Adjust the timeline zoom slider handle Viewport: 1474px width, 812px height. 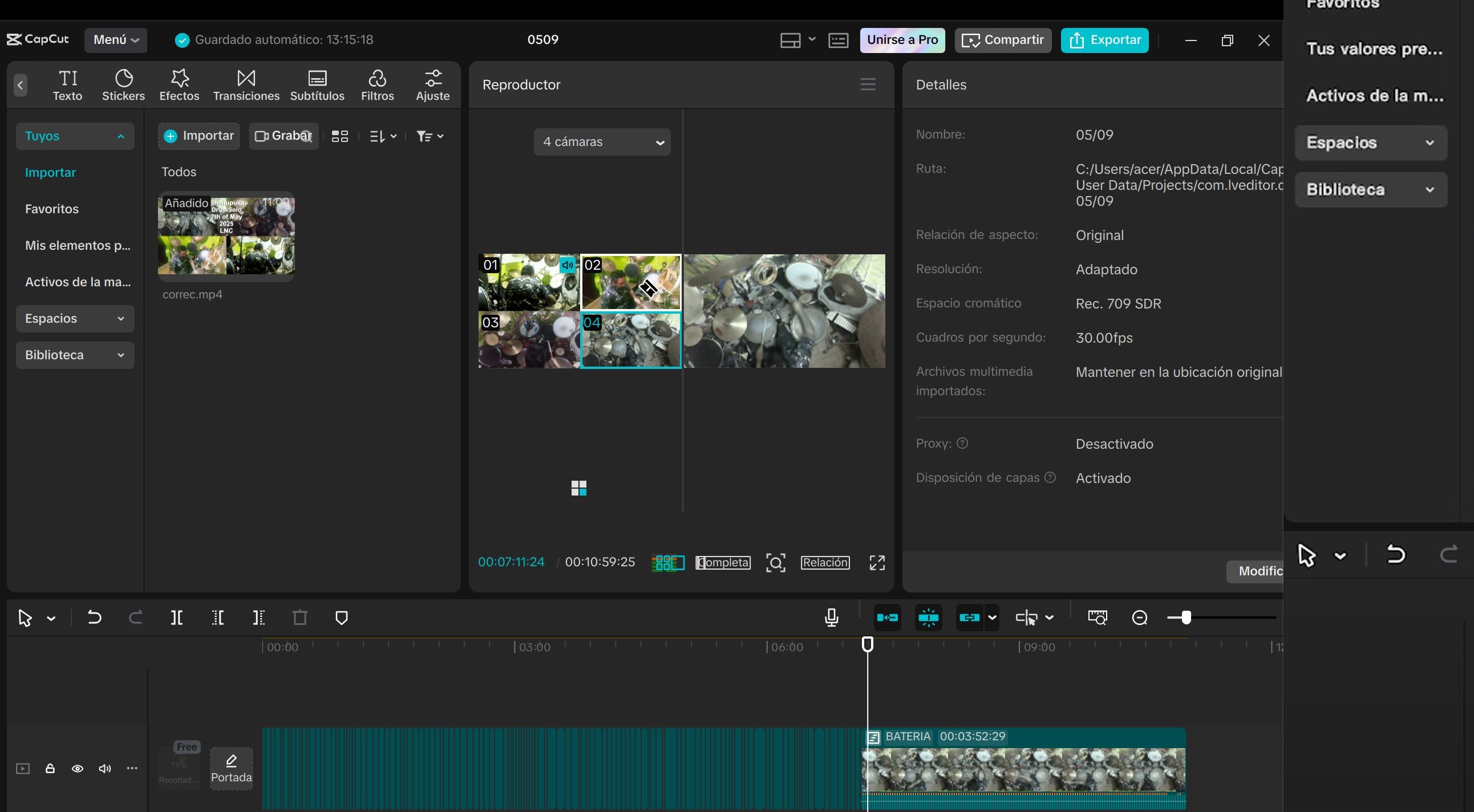point(1185,618)
